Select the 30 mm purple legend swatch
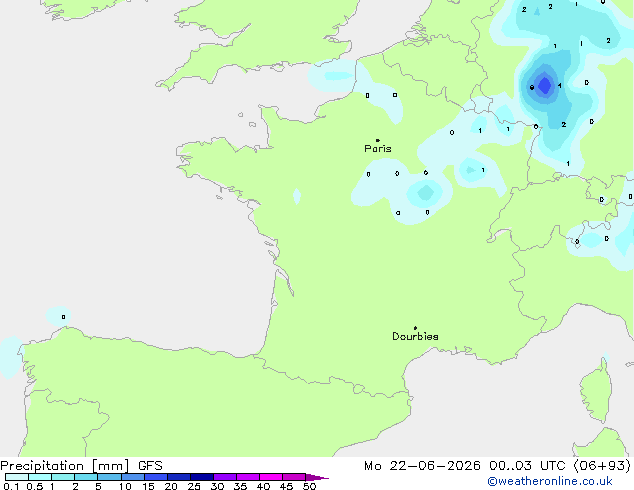 (225, 477)
